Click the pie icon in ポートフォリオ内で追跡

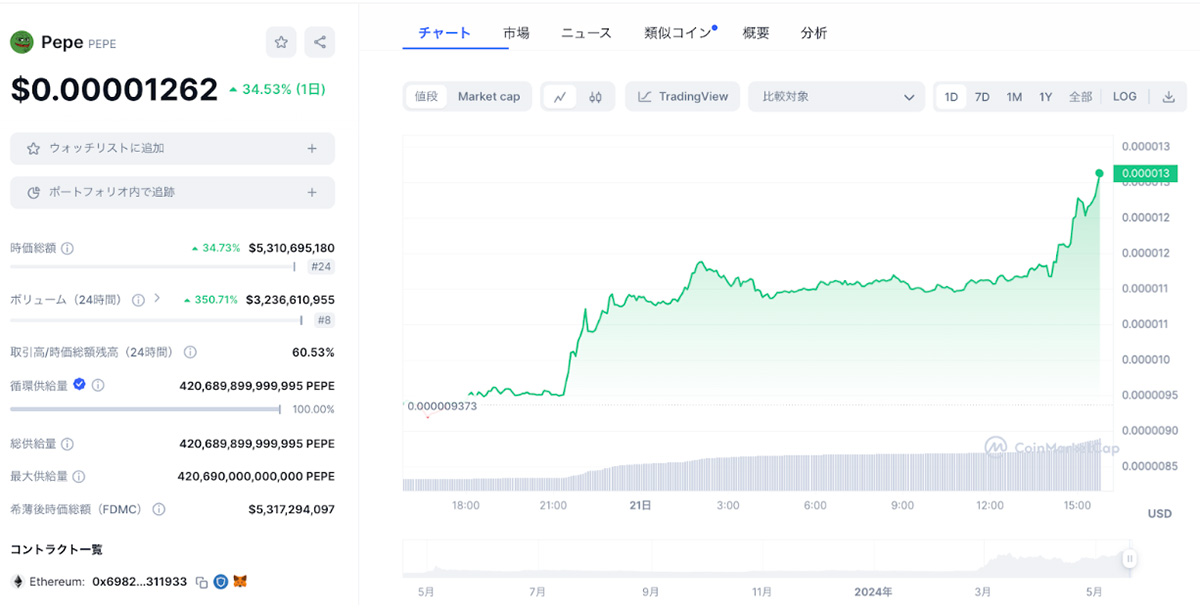(33, 192)
